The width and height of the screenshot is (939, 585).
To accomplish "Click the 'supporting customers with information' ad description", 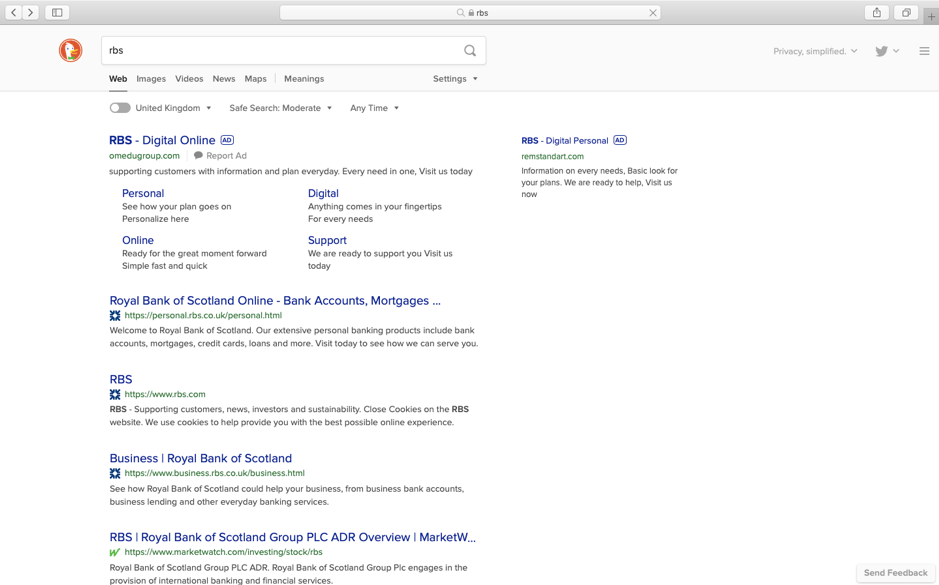I will (290, 171).
